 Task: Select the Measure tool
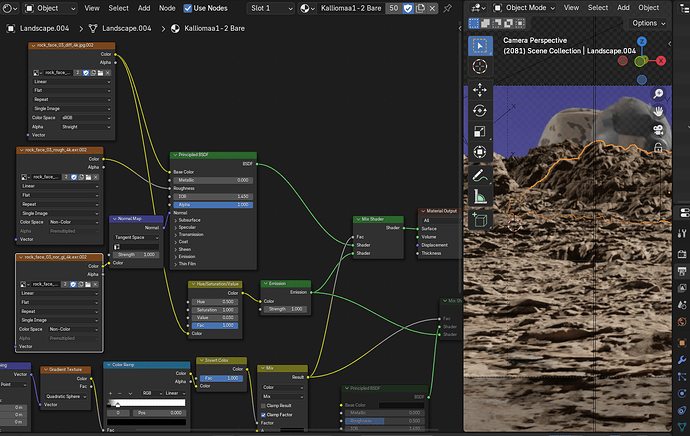tap(480, 196)
